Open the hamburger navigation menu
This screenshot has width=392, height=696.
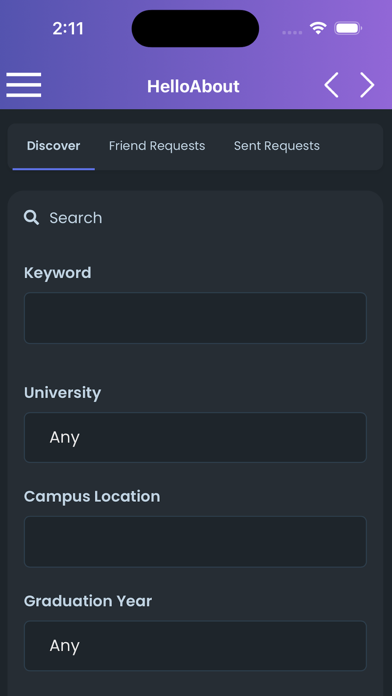24,85
